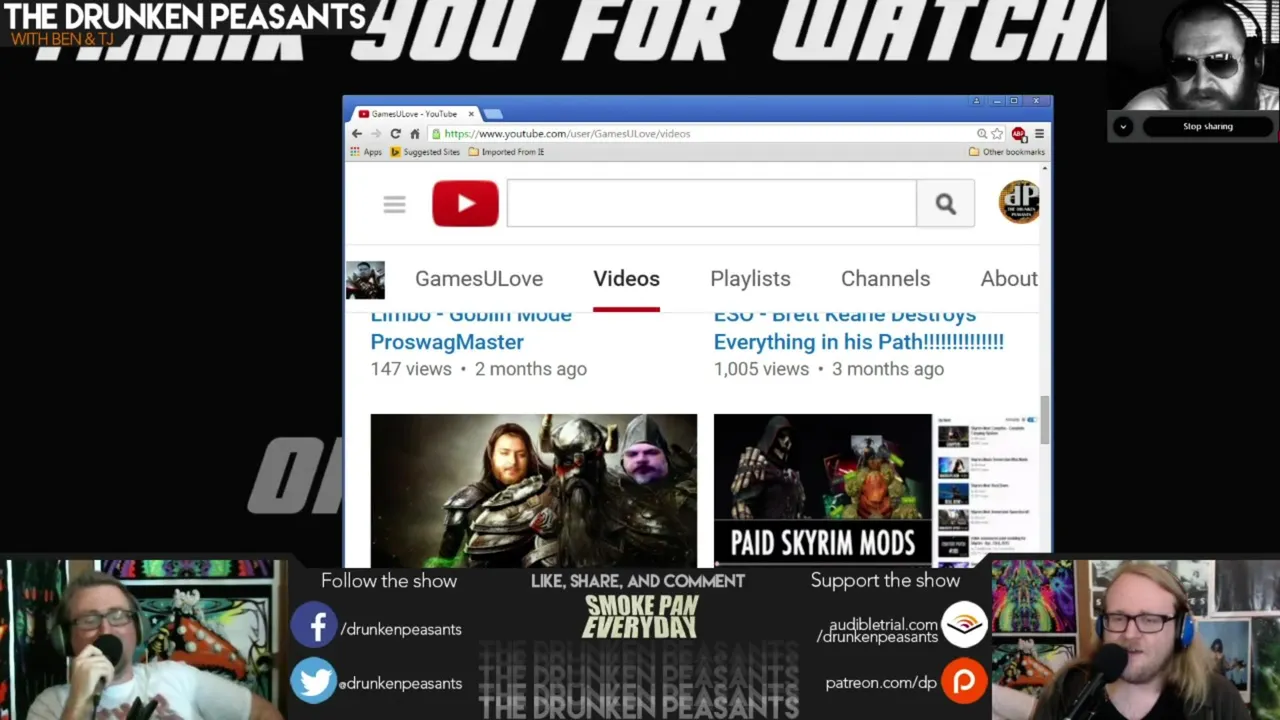Click the 'Follow the show' text
This screenshot has height=720, width=1280.
pos(389,581)
